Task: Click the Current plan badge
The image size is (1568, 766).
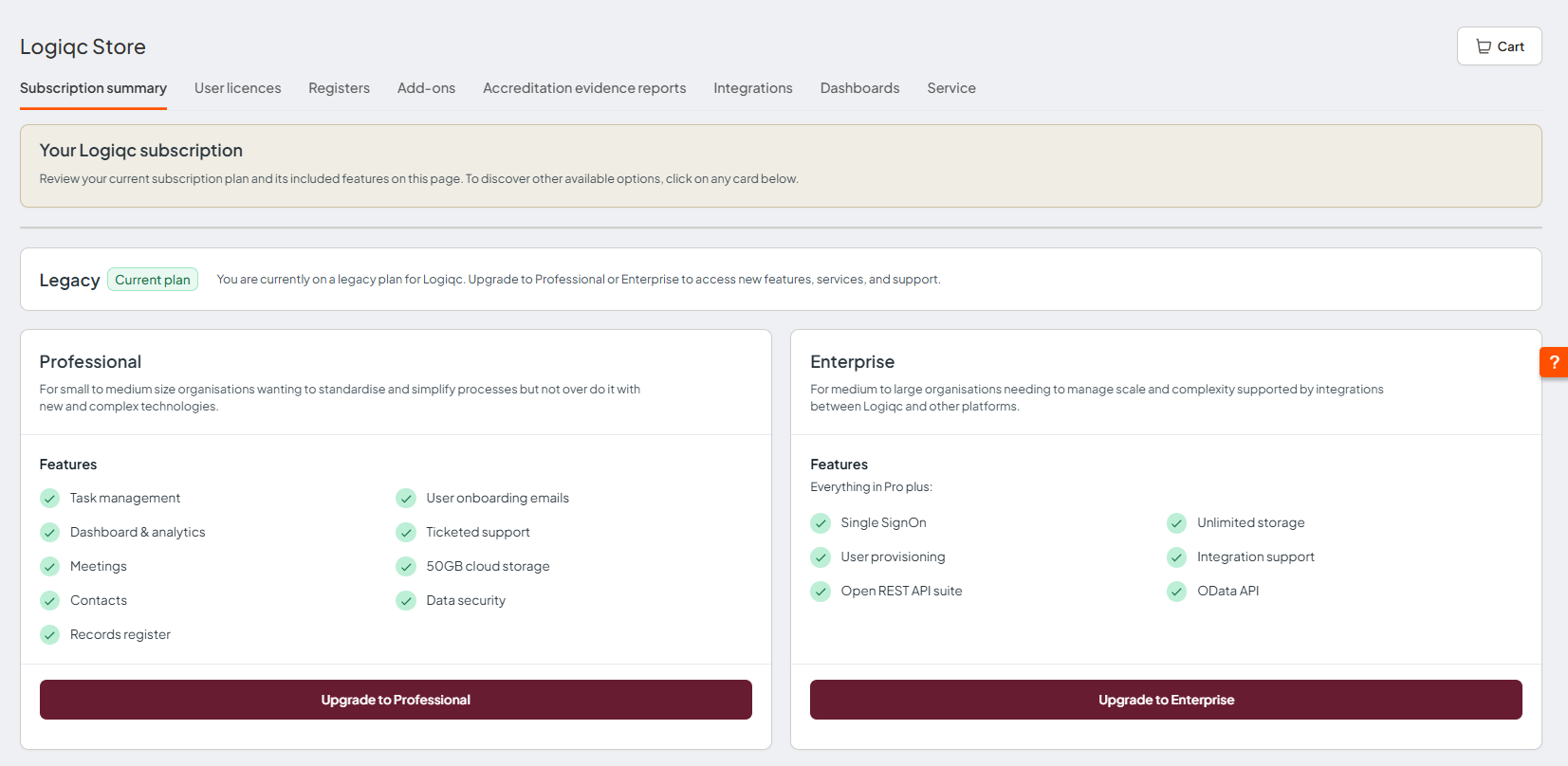Action: click(153, 280)
